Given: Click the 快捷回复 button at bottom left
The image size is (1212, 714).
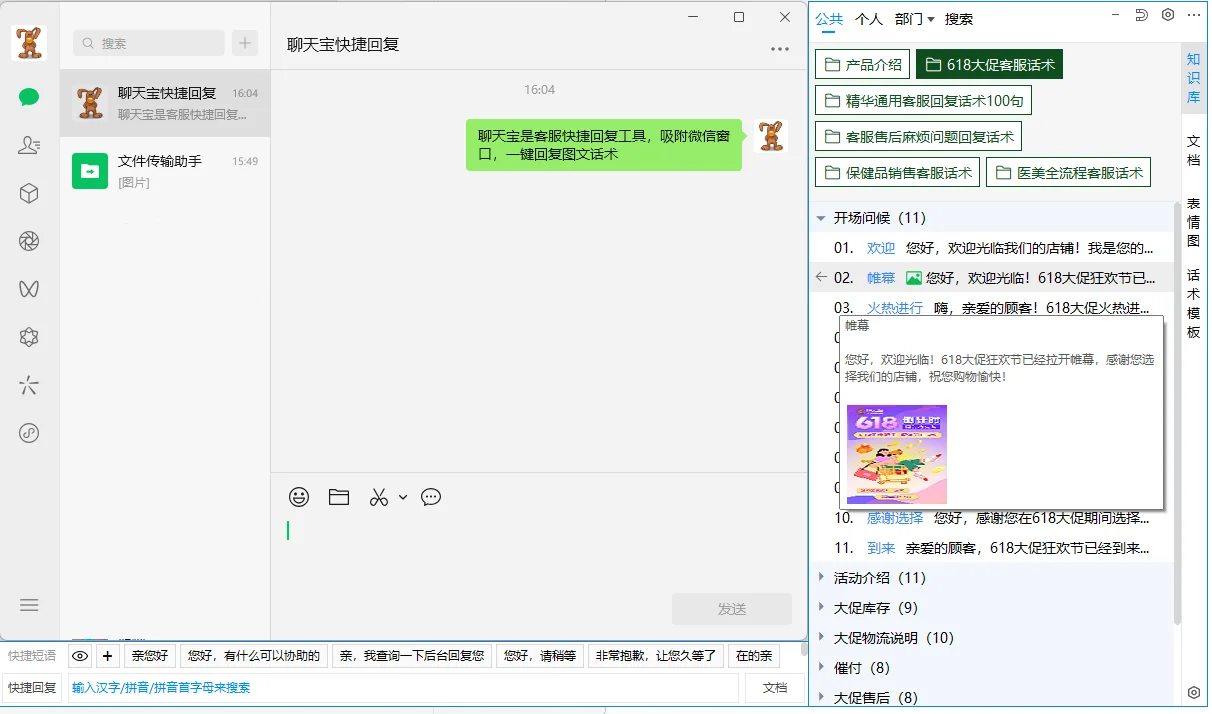Looking at the screenshot, I should [33, 688].
